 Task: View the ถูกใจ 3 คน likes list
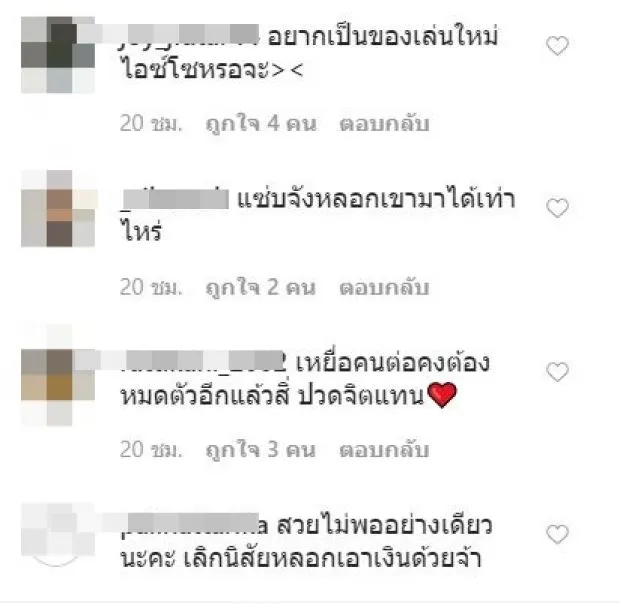(x=261, y=450)
